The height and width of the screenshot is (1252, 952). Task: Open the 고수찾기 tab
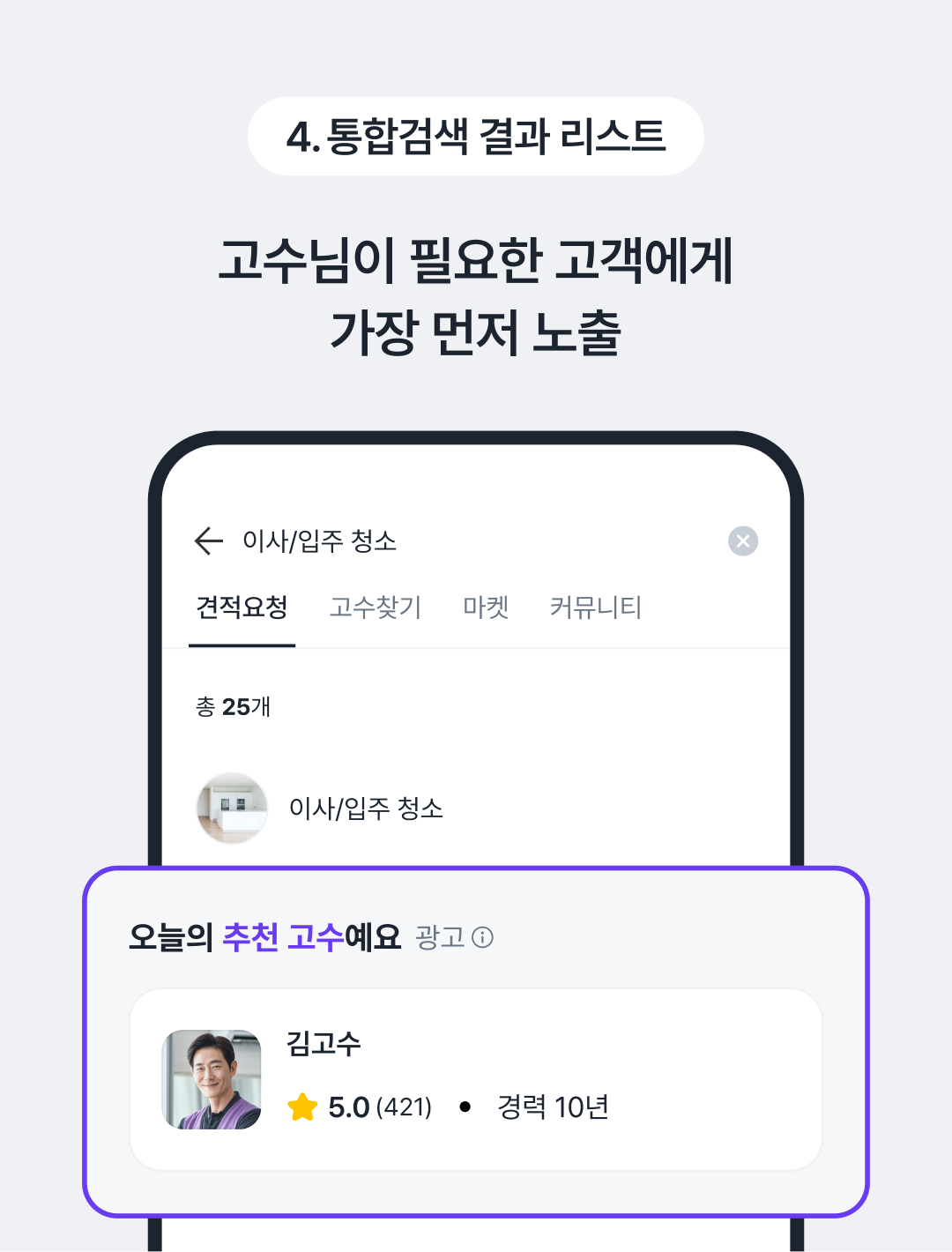[x=376, y=607]
